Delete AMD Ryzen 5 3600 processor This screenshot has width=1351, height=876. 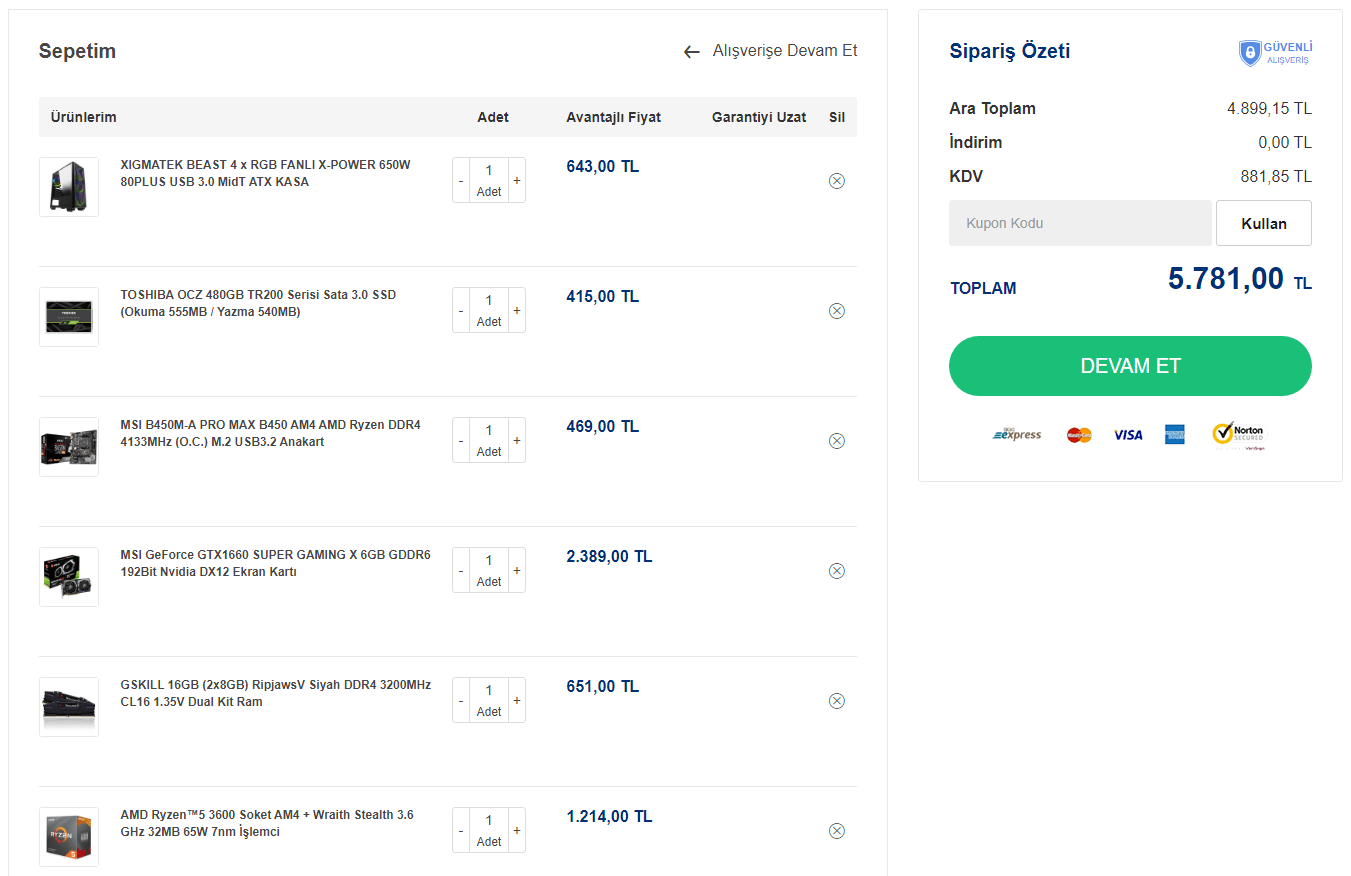point(837,831)
